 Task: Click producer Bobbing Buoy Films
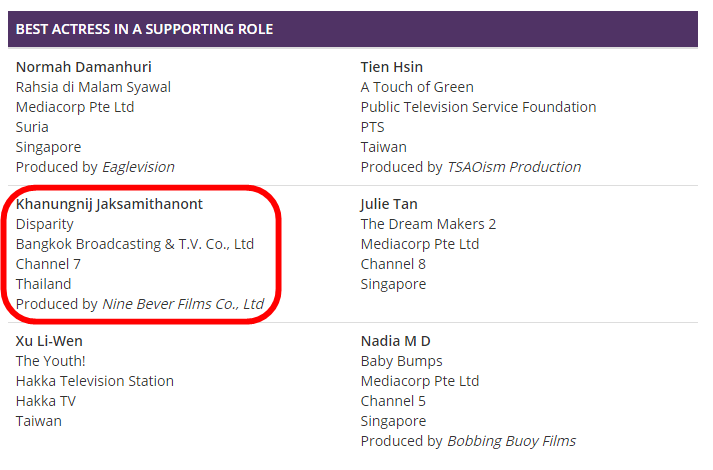point(512,441)
